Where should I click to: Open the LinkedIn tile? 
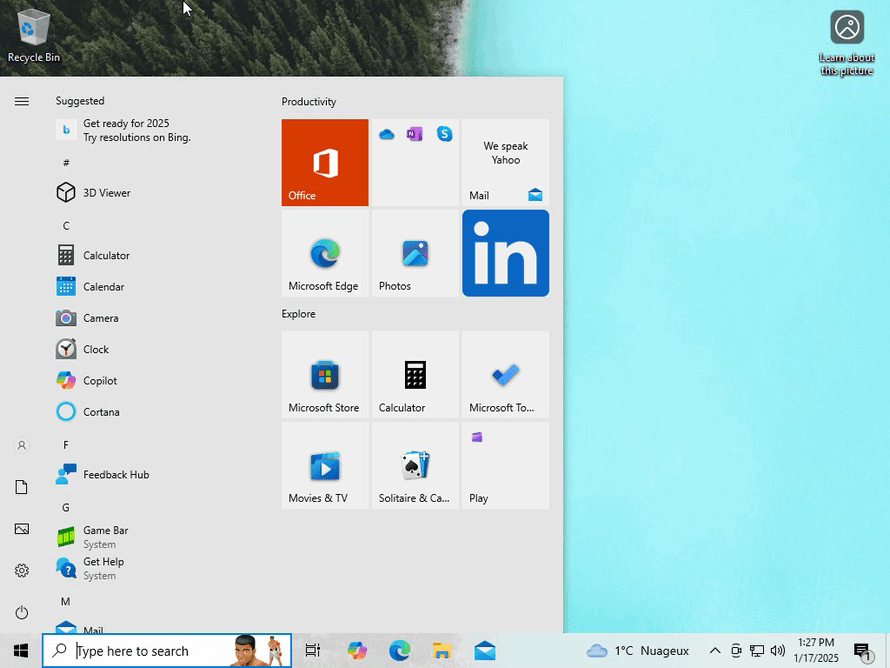(506, 253)
